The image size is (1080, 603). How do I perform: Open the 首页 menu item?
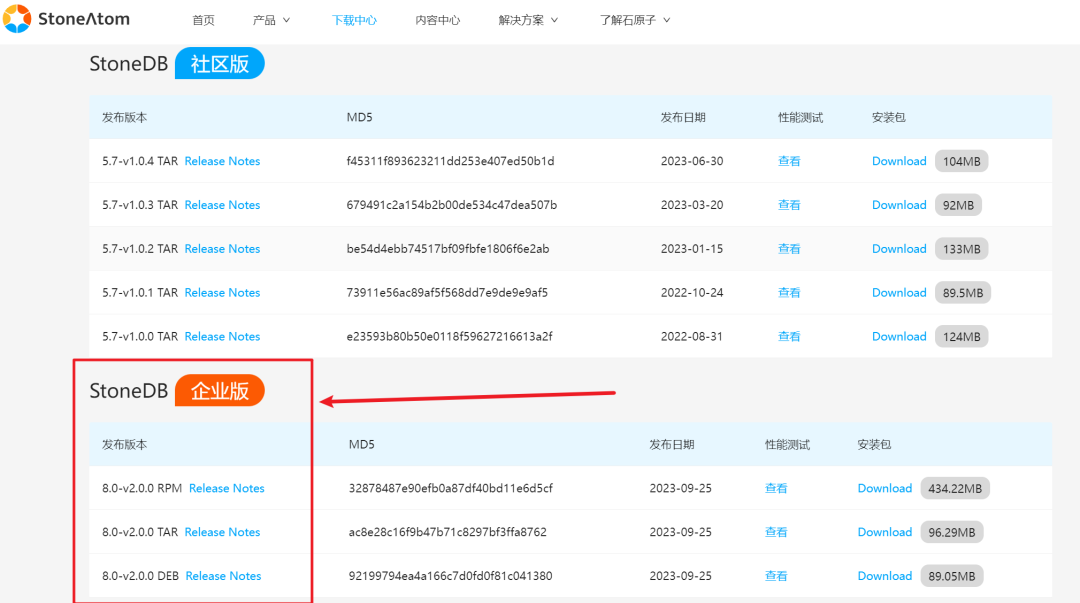coord(203,20)
